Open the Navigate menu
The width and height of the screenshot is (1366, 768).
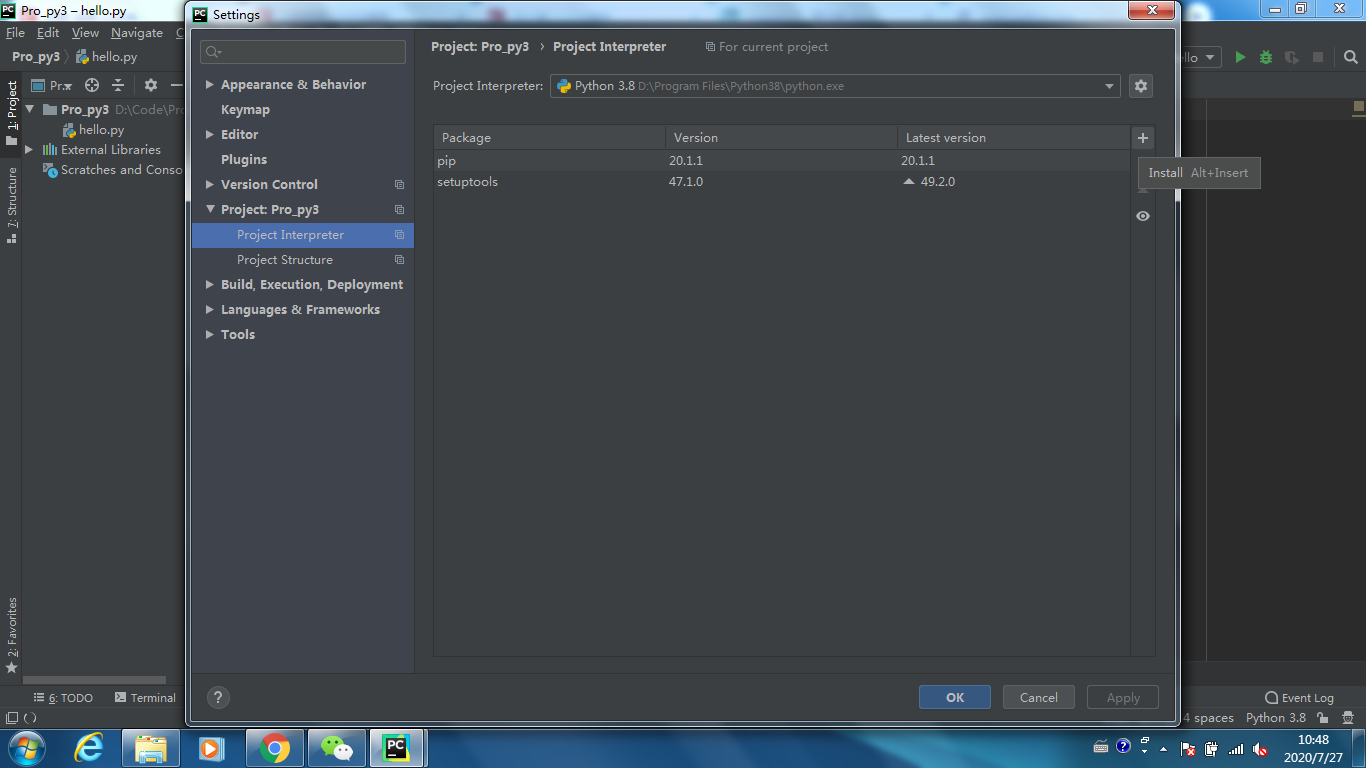(x=137, y=33)
